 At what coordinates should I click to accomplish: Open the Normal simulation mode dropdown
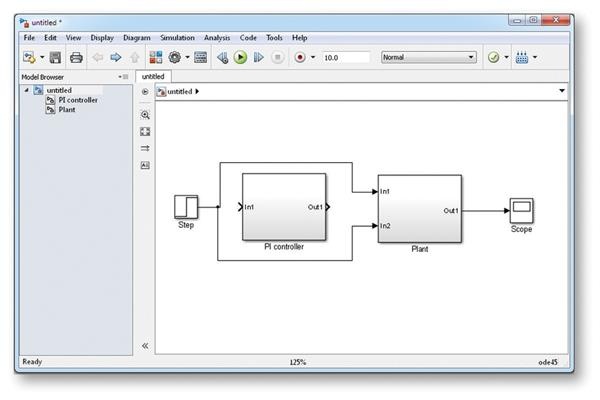point(428,58)
